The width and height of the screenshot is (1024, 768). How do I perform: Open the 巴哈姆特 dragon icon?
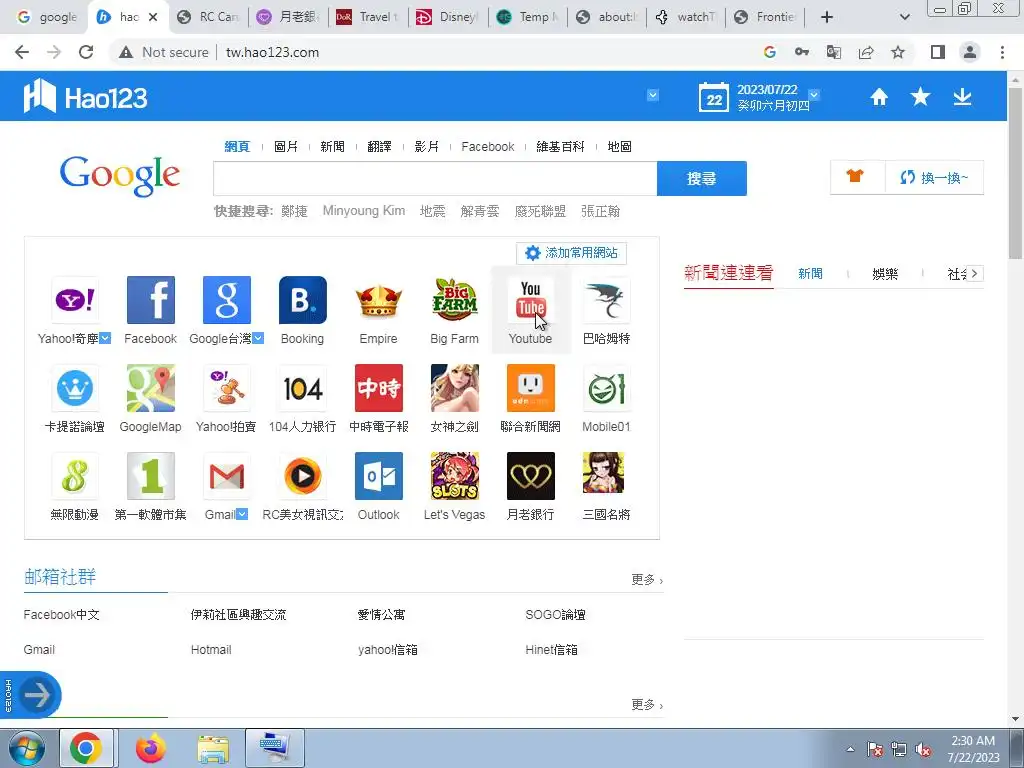tap(607, 300)
